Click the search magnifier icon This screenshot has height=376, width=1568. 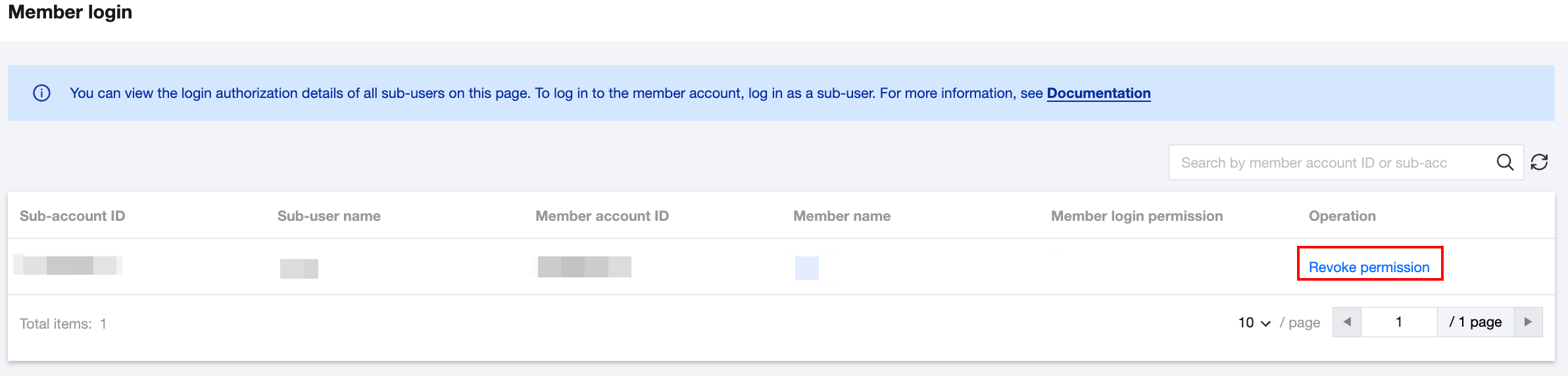tap(1505, 162)
